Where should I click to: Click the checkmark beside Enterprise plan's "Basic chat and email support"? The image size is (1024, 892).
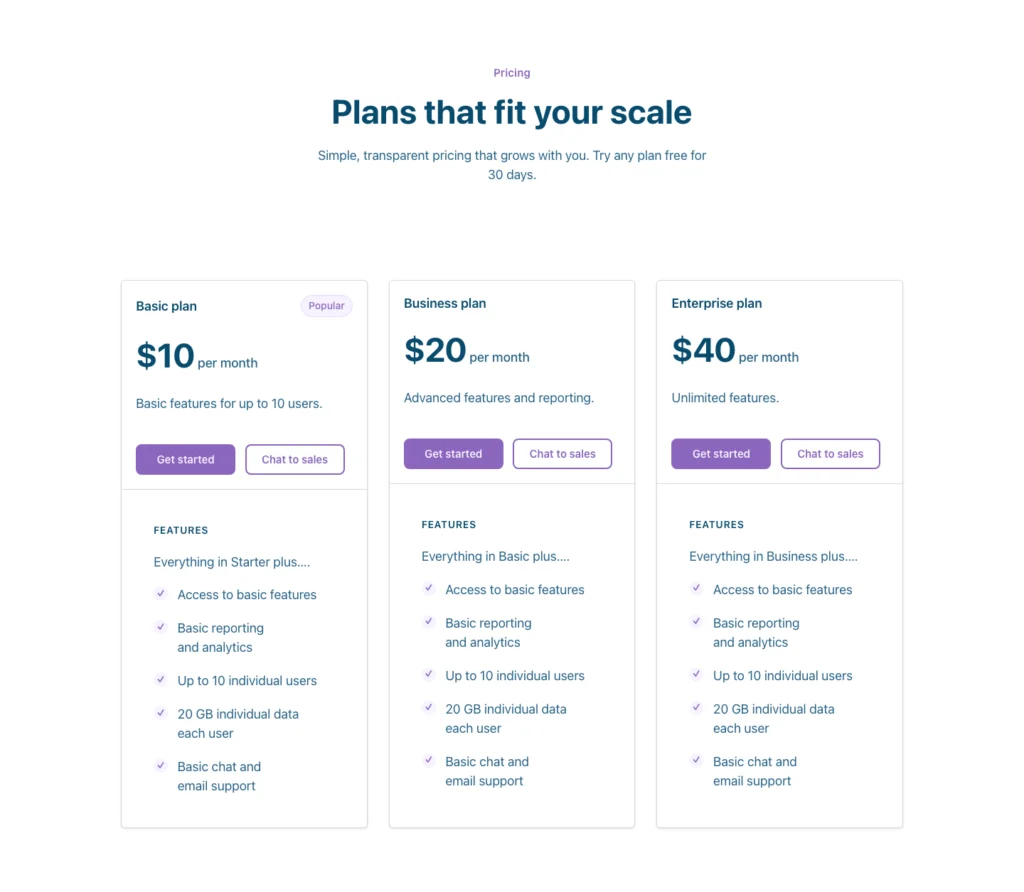[696, 761]
